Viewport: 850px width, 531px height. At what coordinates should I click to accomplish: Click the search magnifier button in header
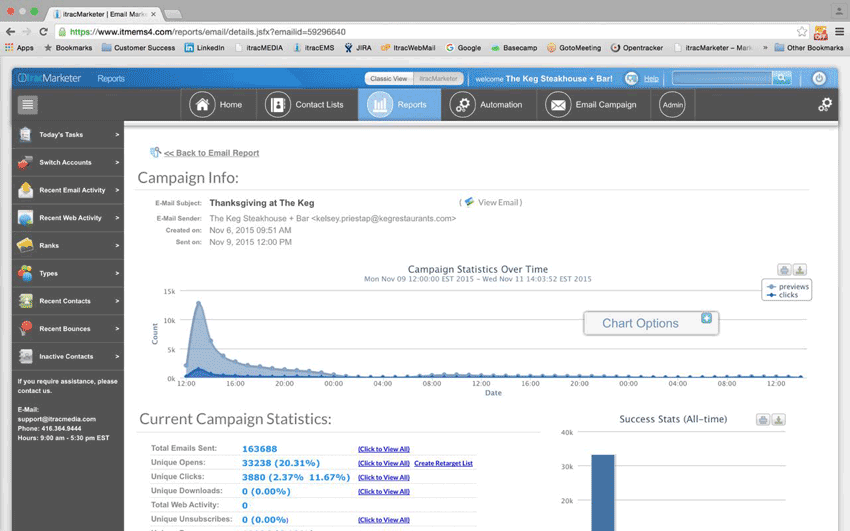pos(781,78)
